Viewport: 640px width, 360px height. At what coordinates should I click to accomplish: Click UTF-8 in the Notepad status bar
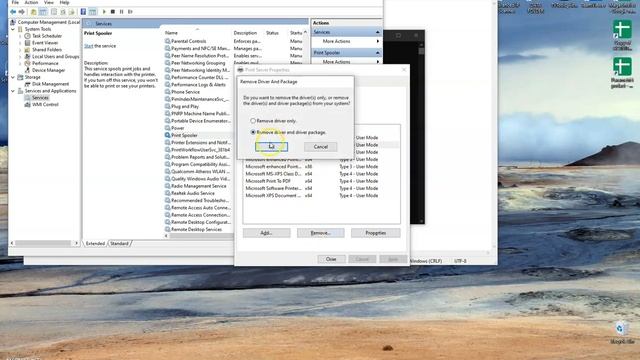tap(460, 260)
